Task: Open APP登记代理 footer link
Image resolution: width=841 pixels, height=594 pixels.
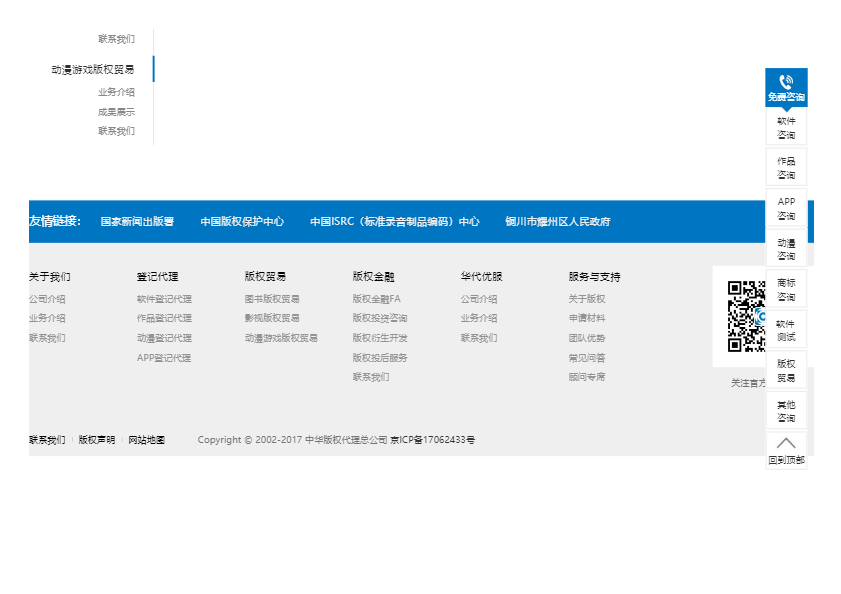Action: point(164,358)
